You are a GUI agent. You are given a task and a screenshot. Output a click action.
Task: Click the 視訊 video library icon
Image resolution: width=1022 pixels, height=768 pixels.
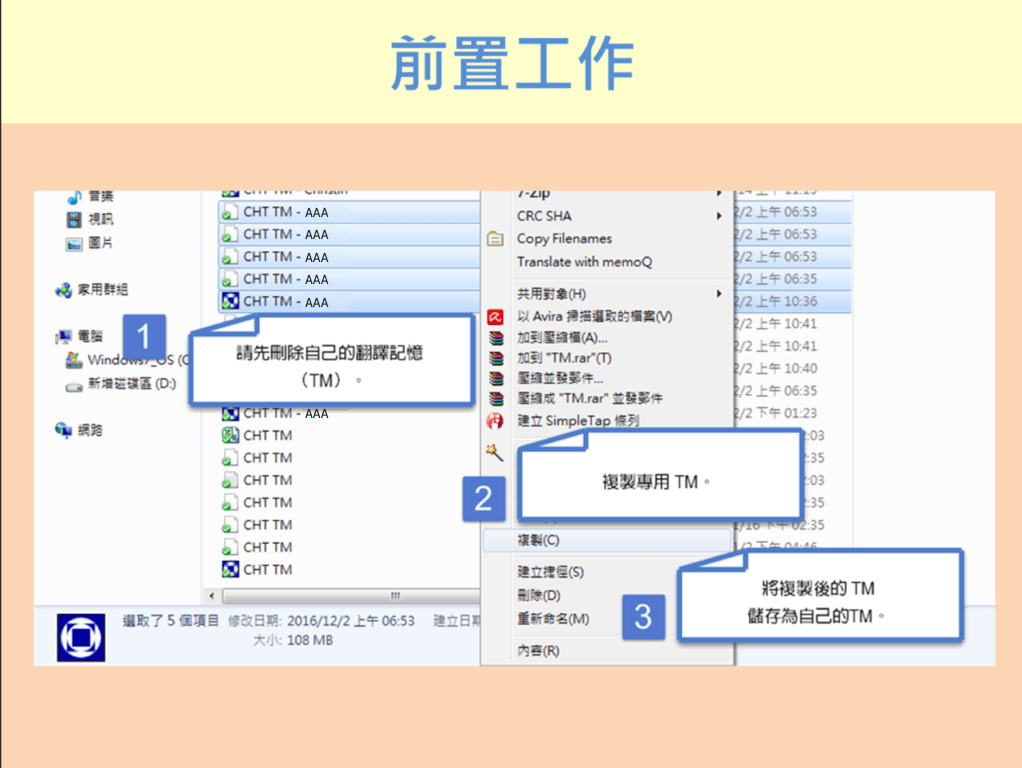(75, 219)
